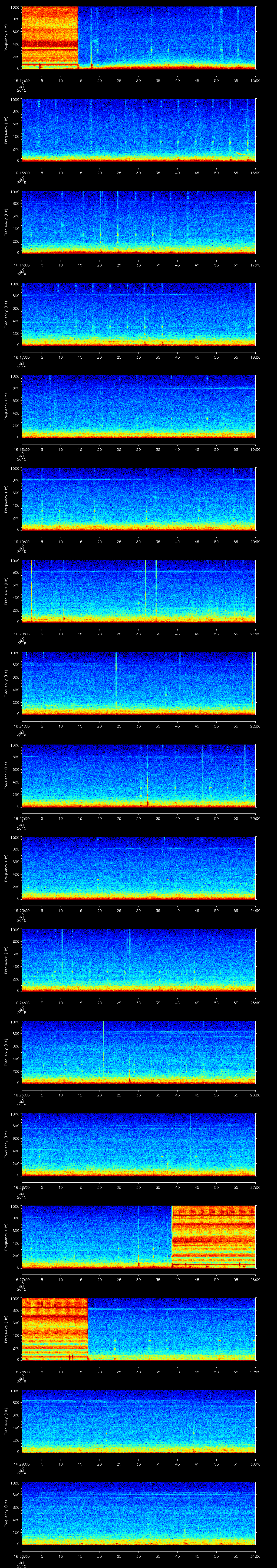Click the 16:20:00 start time label

pyautogui.click(x=21, y=634)
